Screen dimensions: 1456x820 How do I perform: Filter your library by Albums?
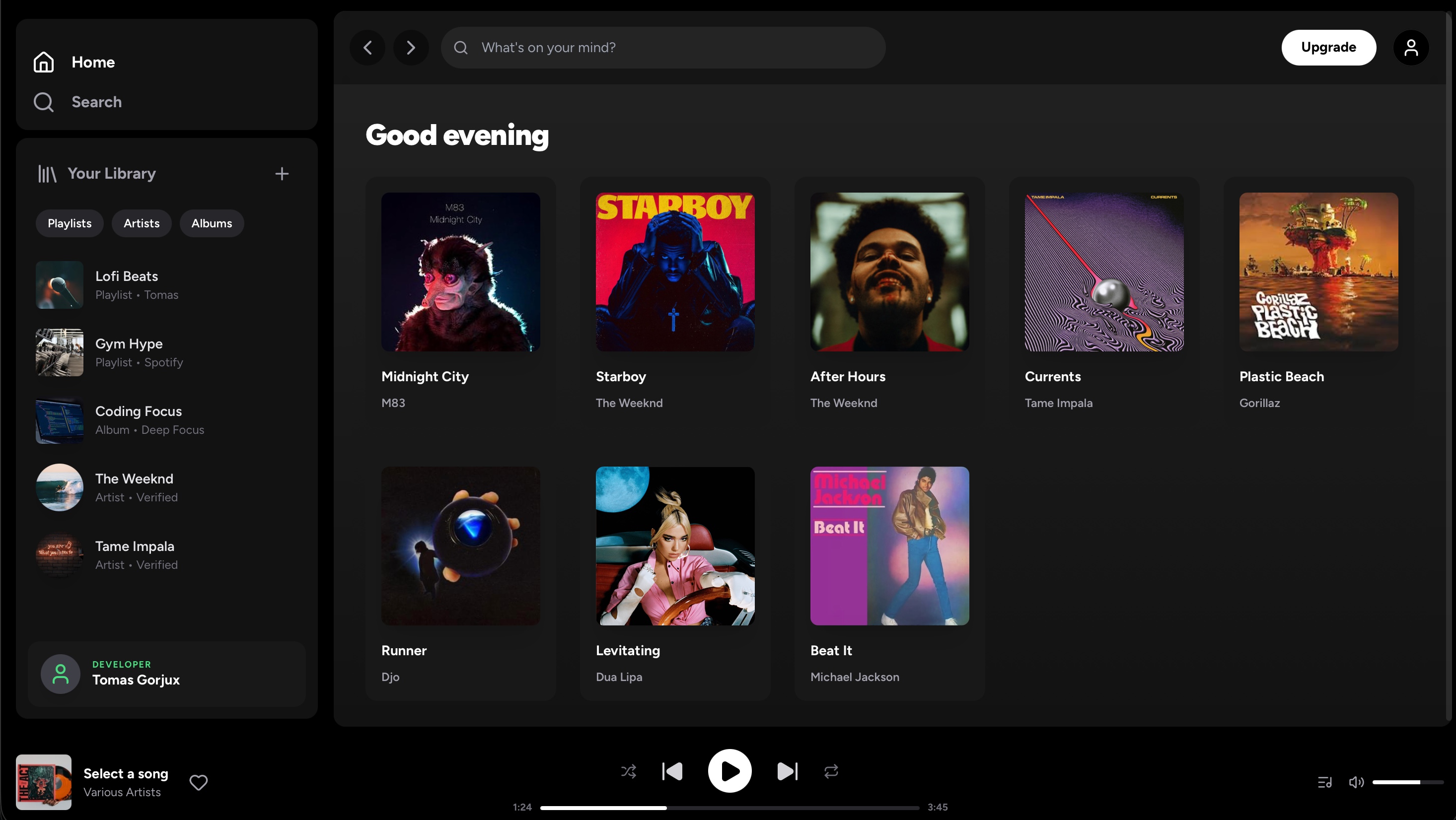(211, 223)
